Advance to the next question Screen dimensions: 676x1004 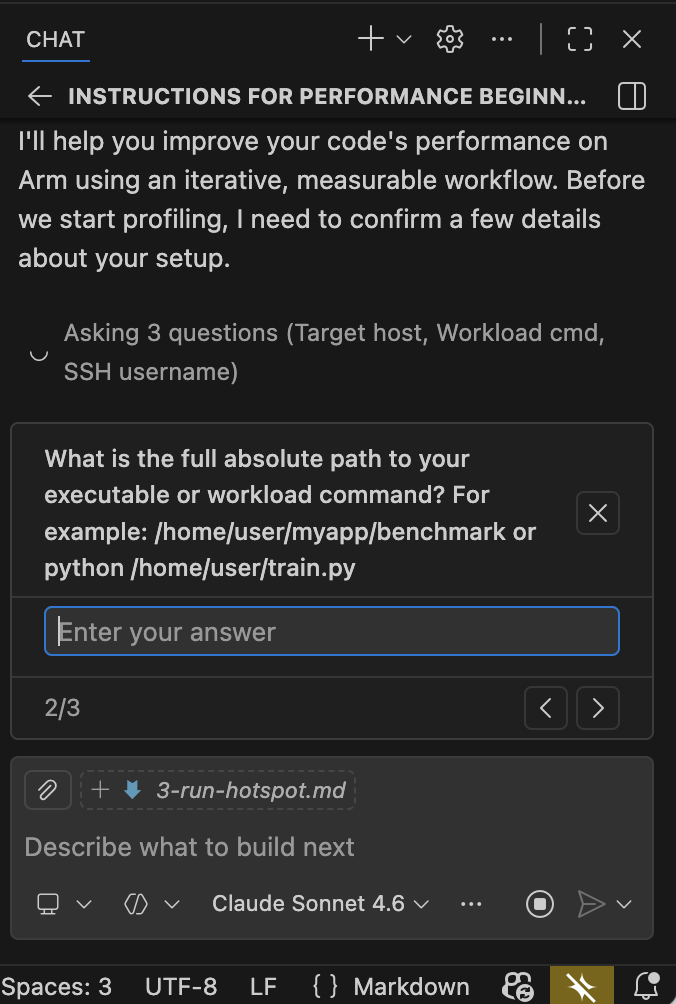(597, 708)
